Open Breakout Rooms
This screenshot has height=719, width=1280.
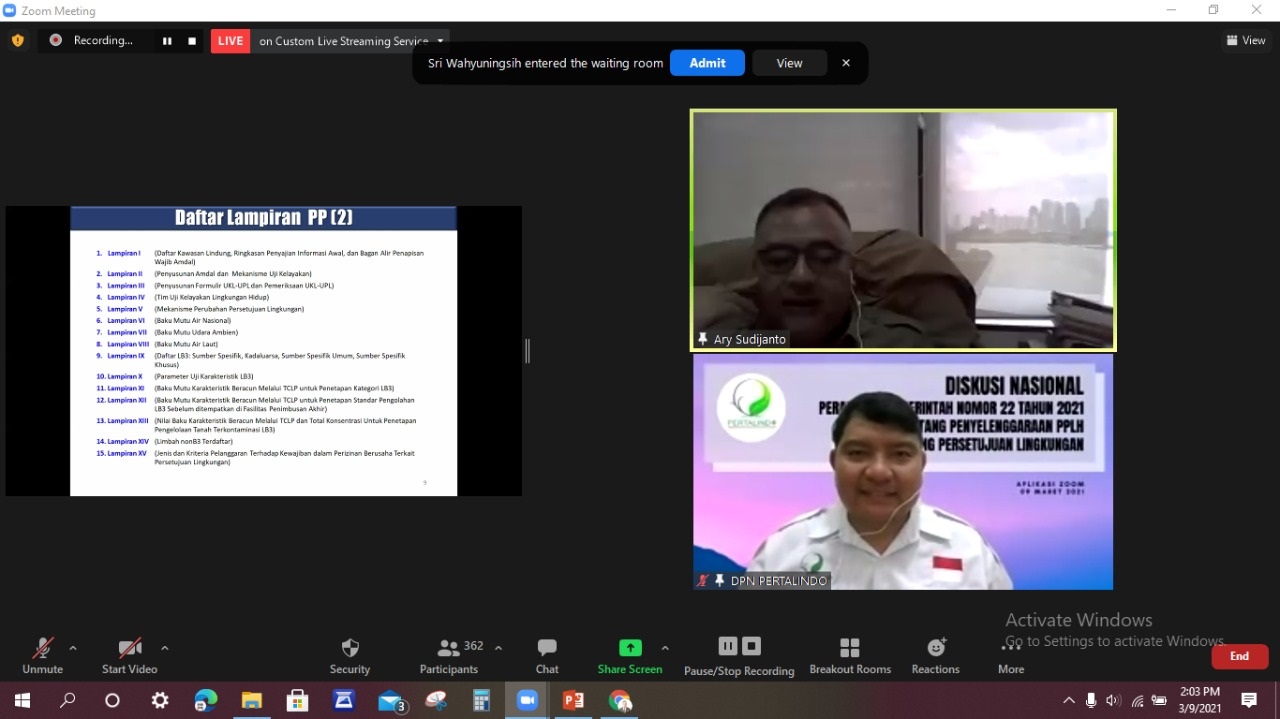850,648
